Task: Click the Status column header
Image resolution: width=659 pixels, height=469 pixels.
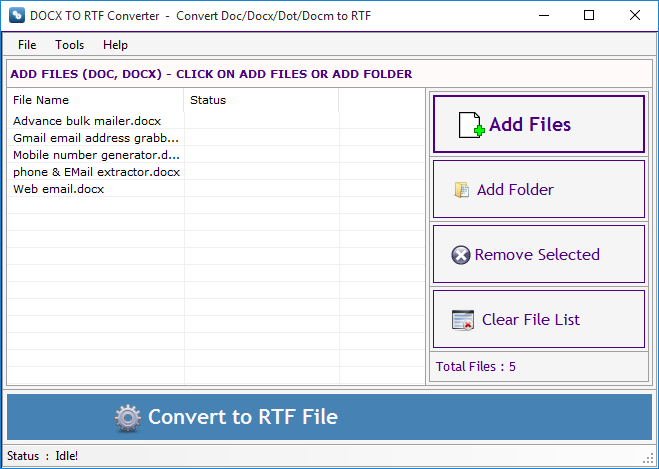Action: pyautogui.click(x=261, y=100)
